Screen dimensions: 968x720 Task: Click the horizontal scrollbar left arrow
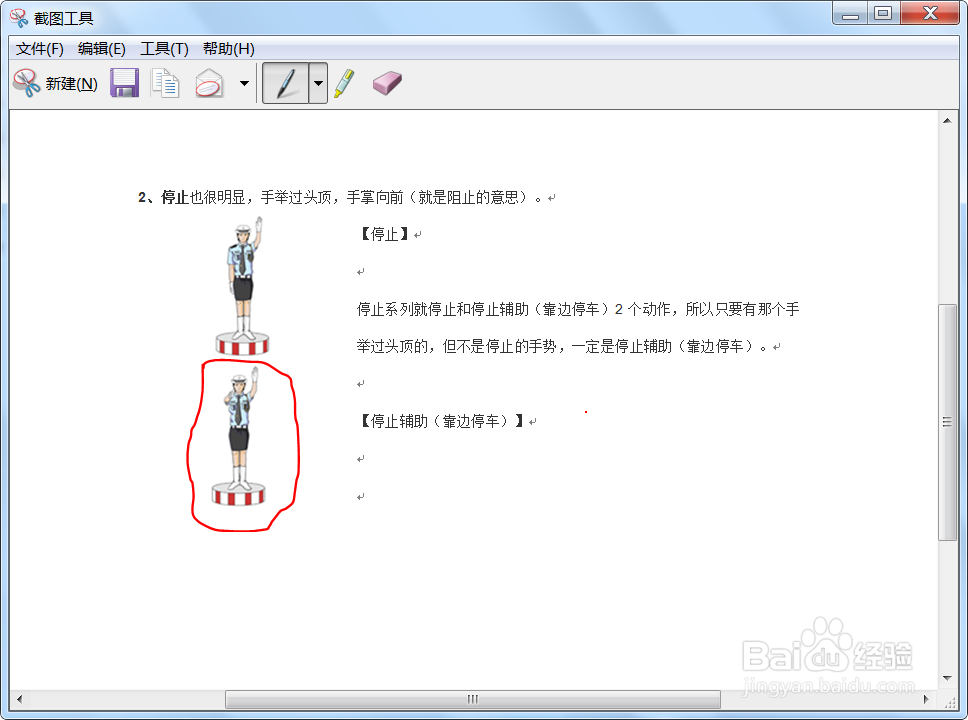click(x=20, y=700)
